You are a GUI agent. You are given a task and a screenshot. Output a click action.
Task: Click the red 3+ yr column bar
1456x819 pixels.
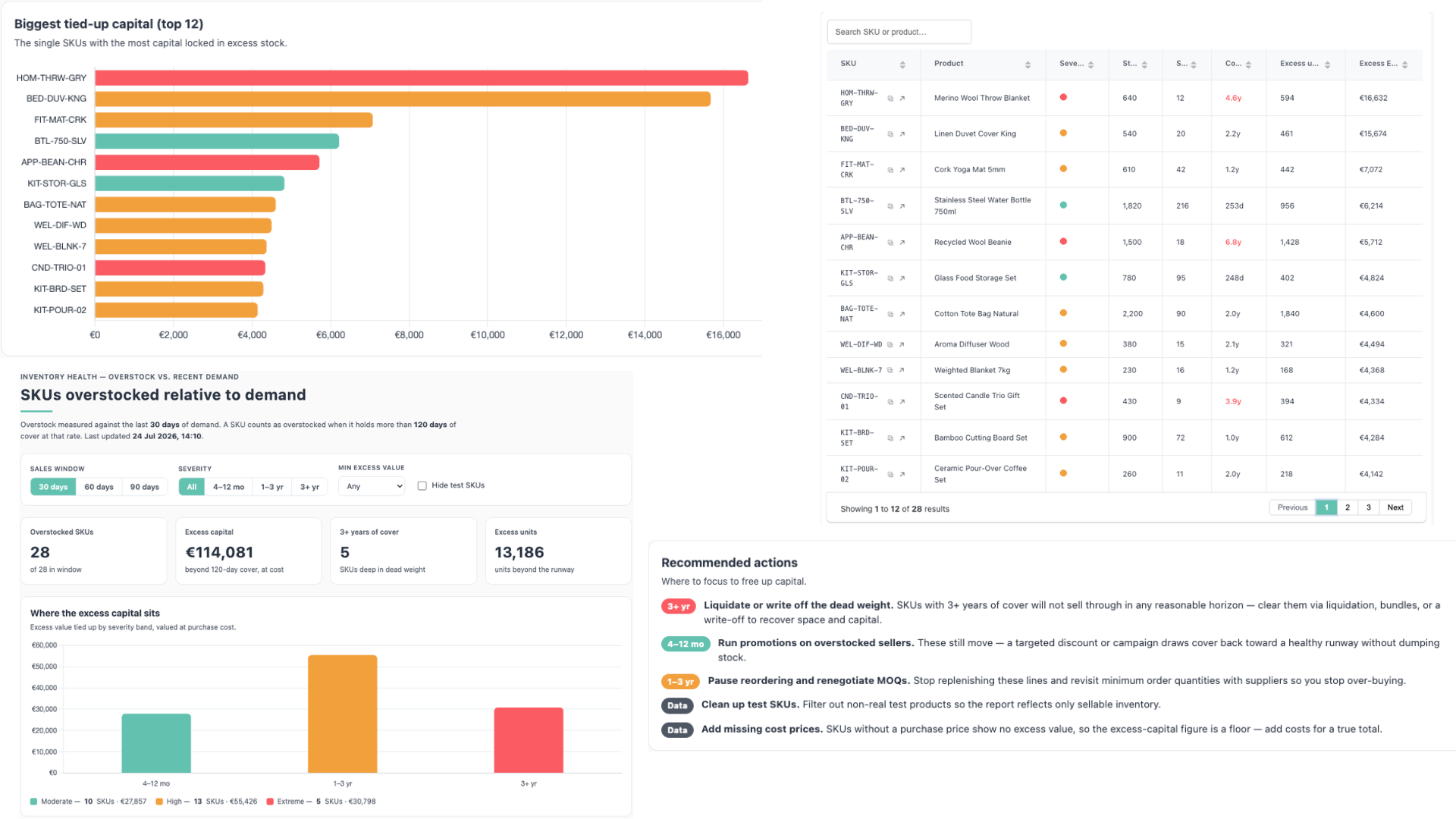[x=529, y=740]
